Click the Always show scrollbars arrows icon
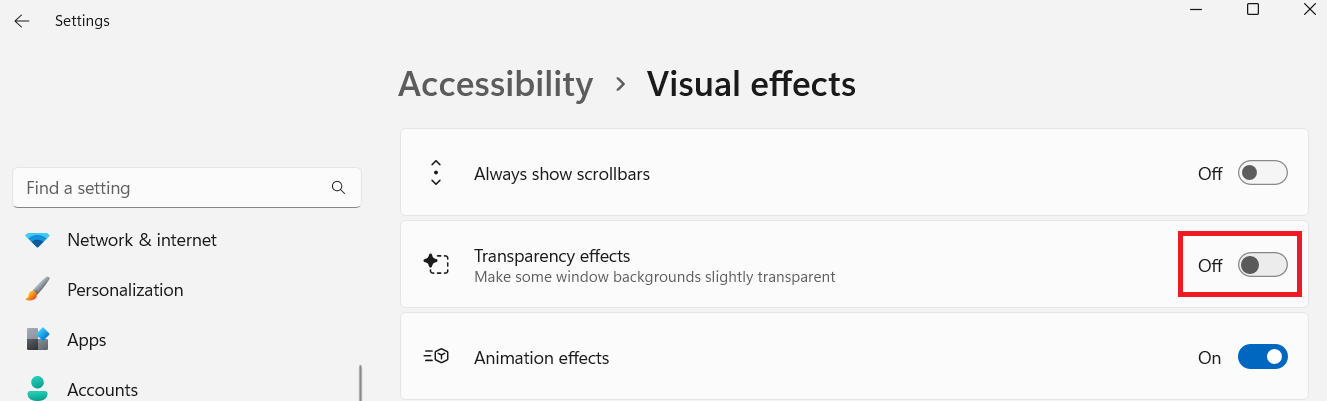Screen dimensions: 1327x401 pyautogui.click(x=436, y=173)
